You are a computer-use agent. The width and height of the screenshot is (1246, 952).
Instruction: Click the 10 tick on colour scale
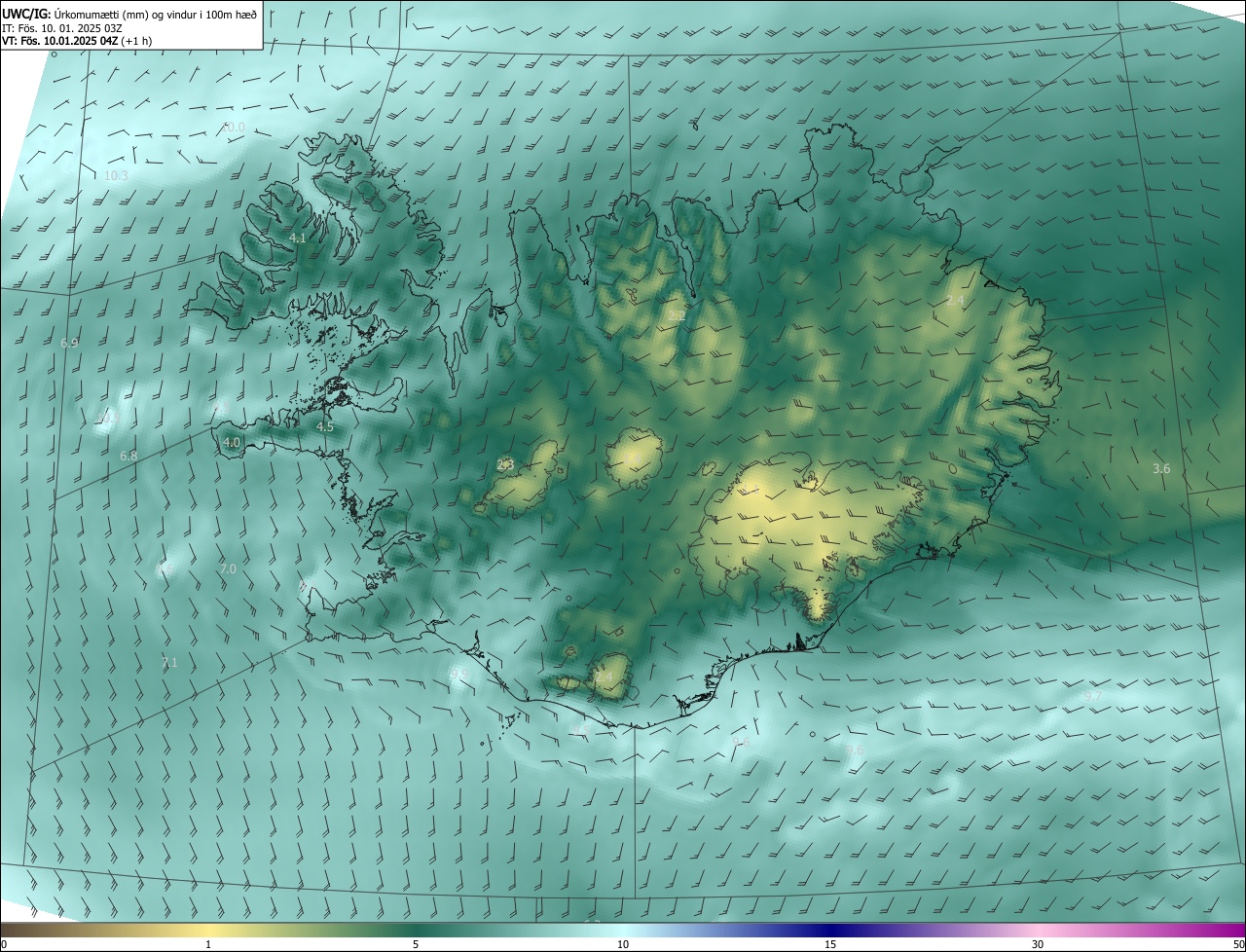[623, 944]
